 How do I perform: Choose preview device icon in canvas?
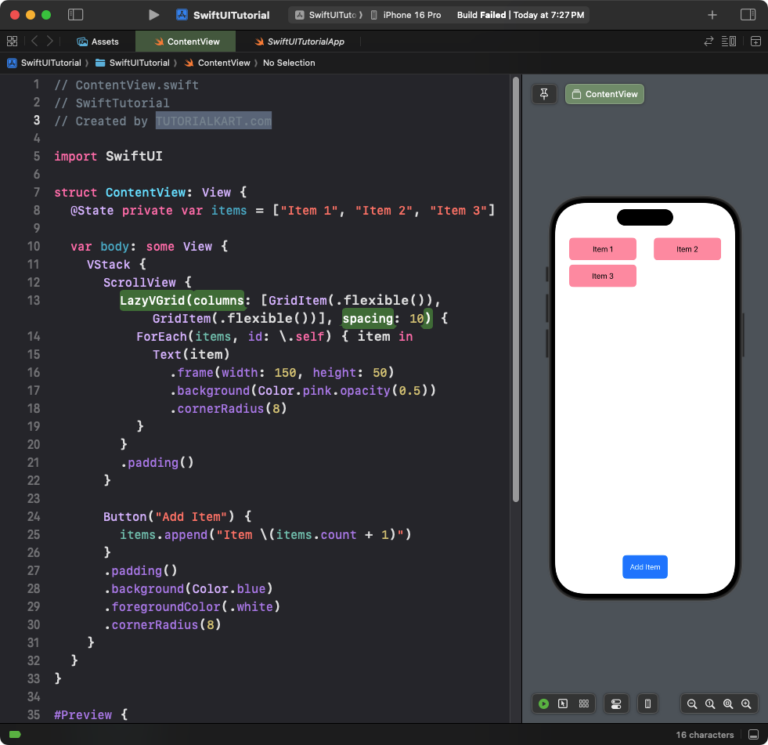648,704
